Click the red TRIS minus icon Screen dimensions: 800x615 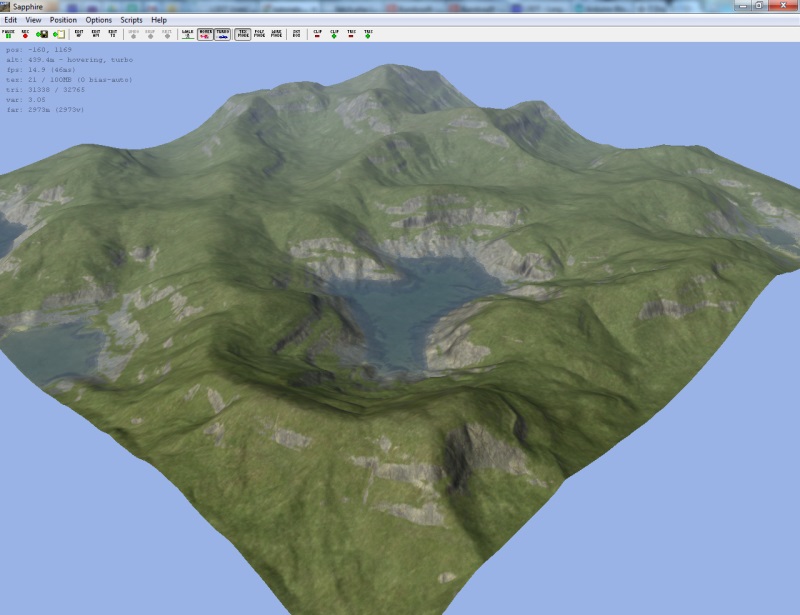pos(351,33)
